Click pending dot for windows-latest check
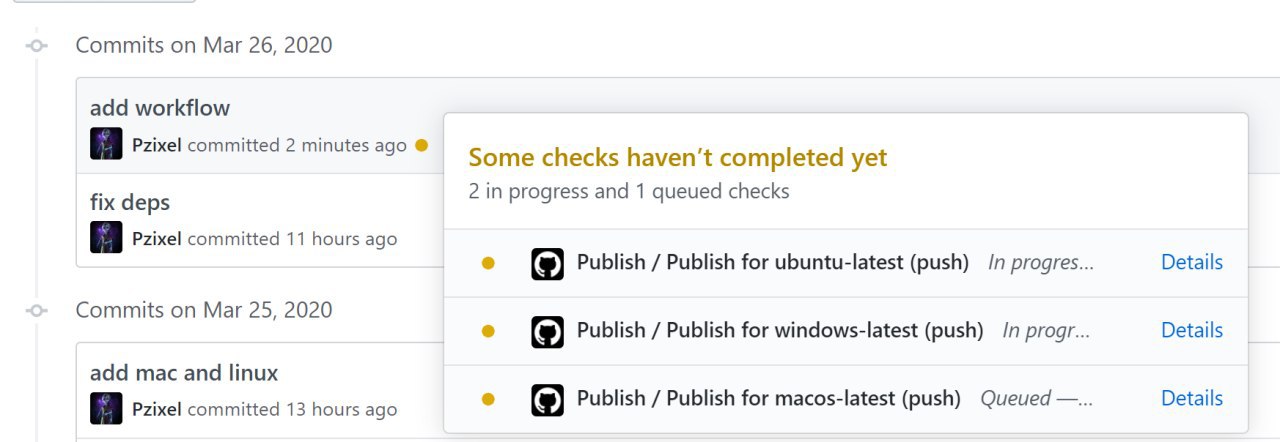1280x442 pixels. pos(488,331)
